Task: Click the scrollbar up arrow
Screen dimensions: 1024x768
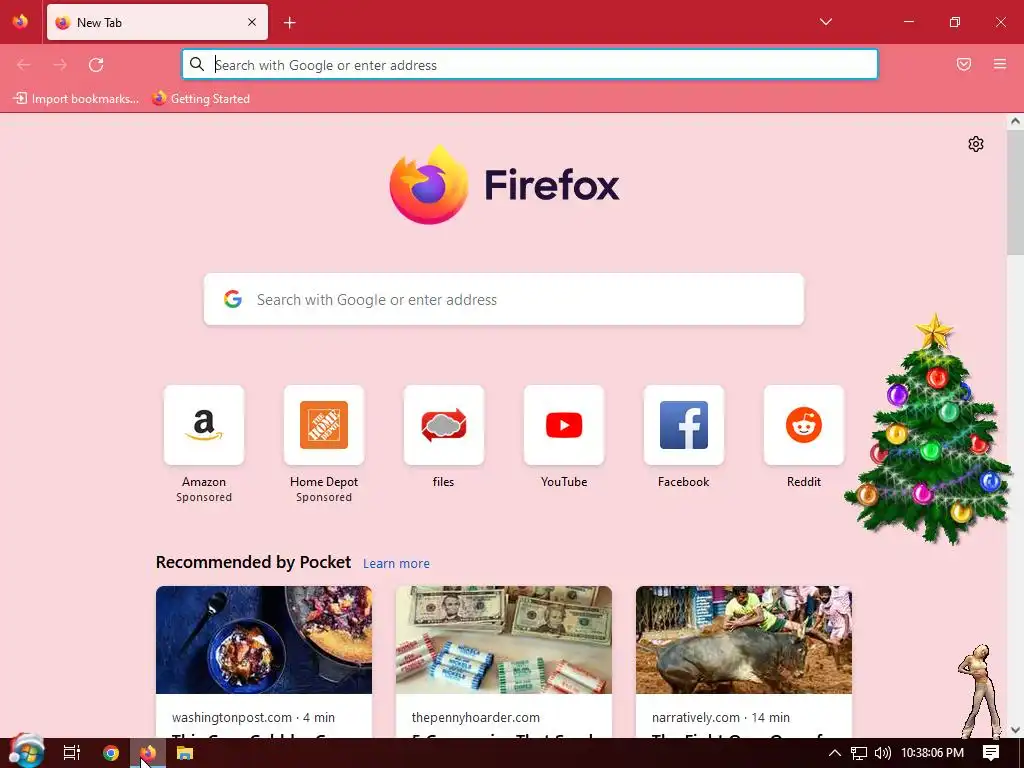Action: [1015, 121]
